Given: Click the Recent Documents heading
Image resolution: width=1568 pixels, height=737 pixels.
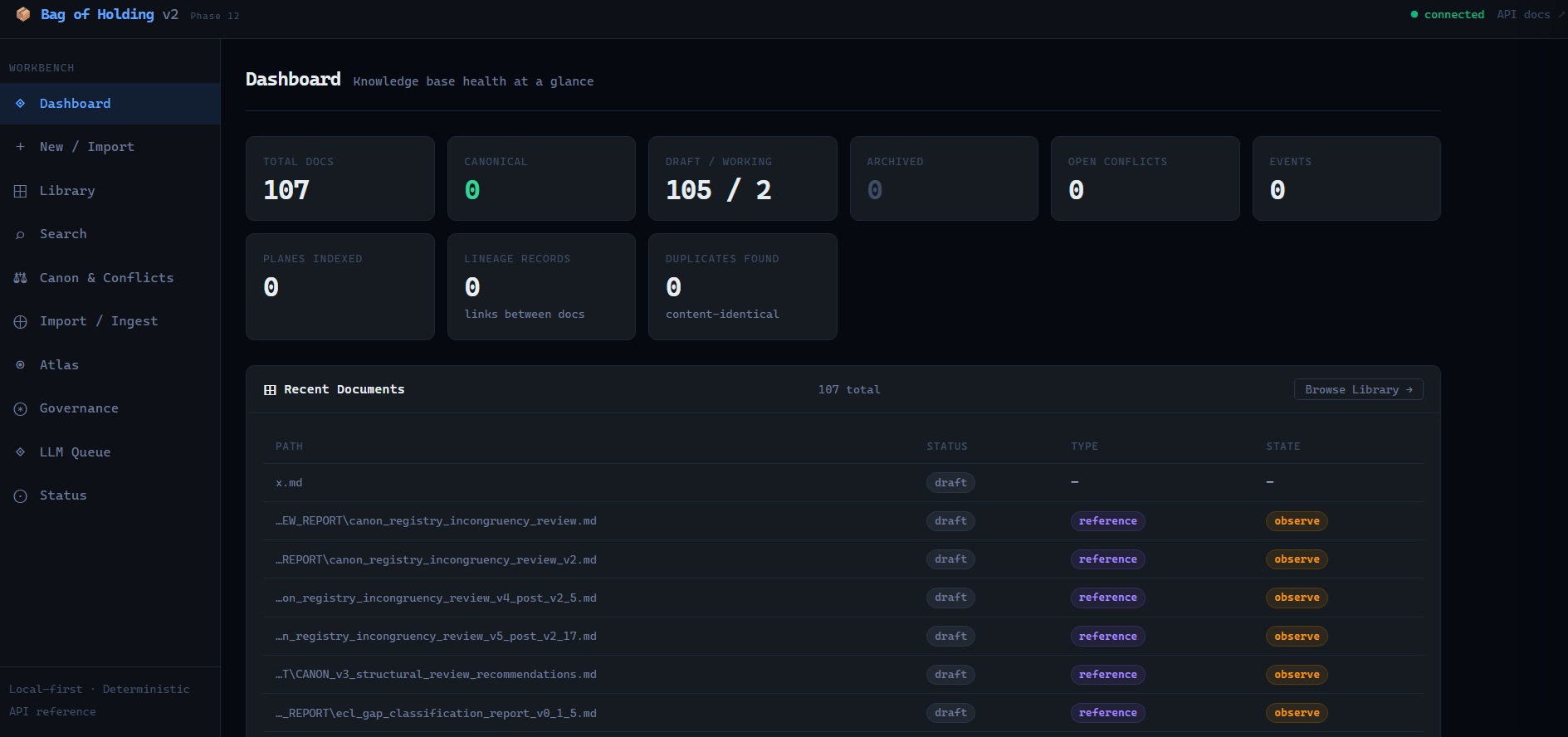Looking at the screenshot, I should 344,390.
